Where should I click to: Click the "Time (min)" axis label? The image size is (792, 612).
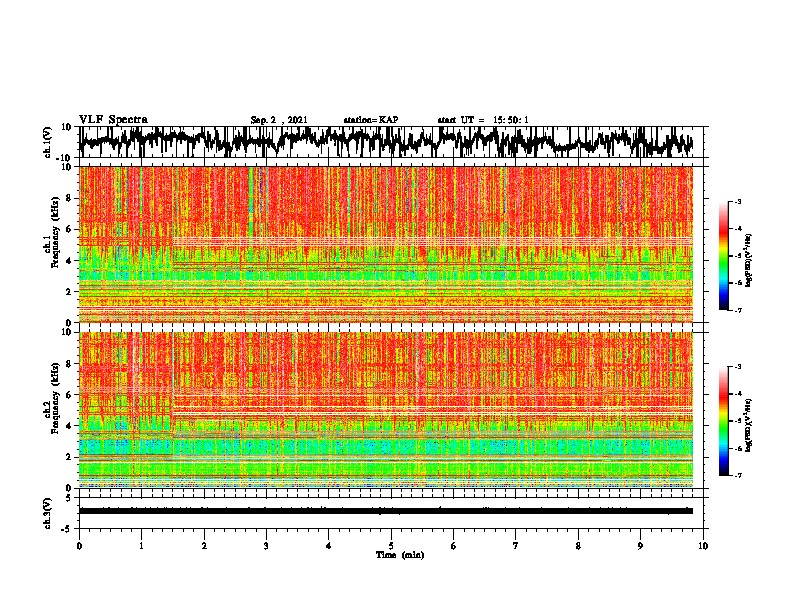[400, 555]
